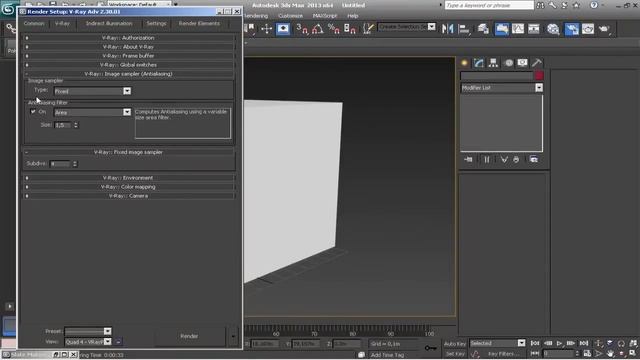Expand the V-Ray Color mapping rollout
Image resolution: width=640 pixels, height=360 pixels.
(128, 187)
